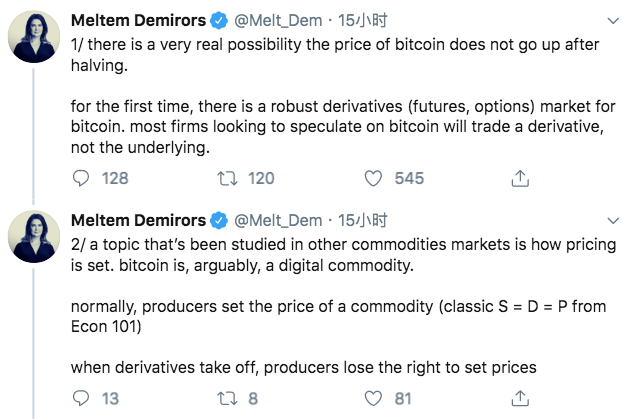Image resolution: width=635 pixels, height=419 pixels.
Task: Open Meltem Demirors name on first tweet
Action: 138,20
